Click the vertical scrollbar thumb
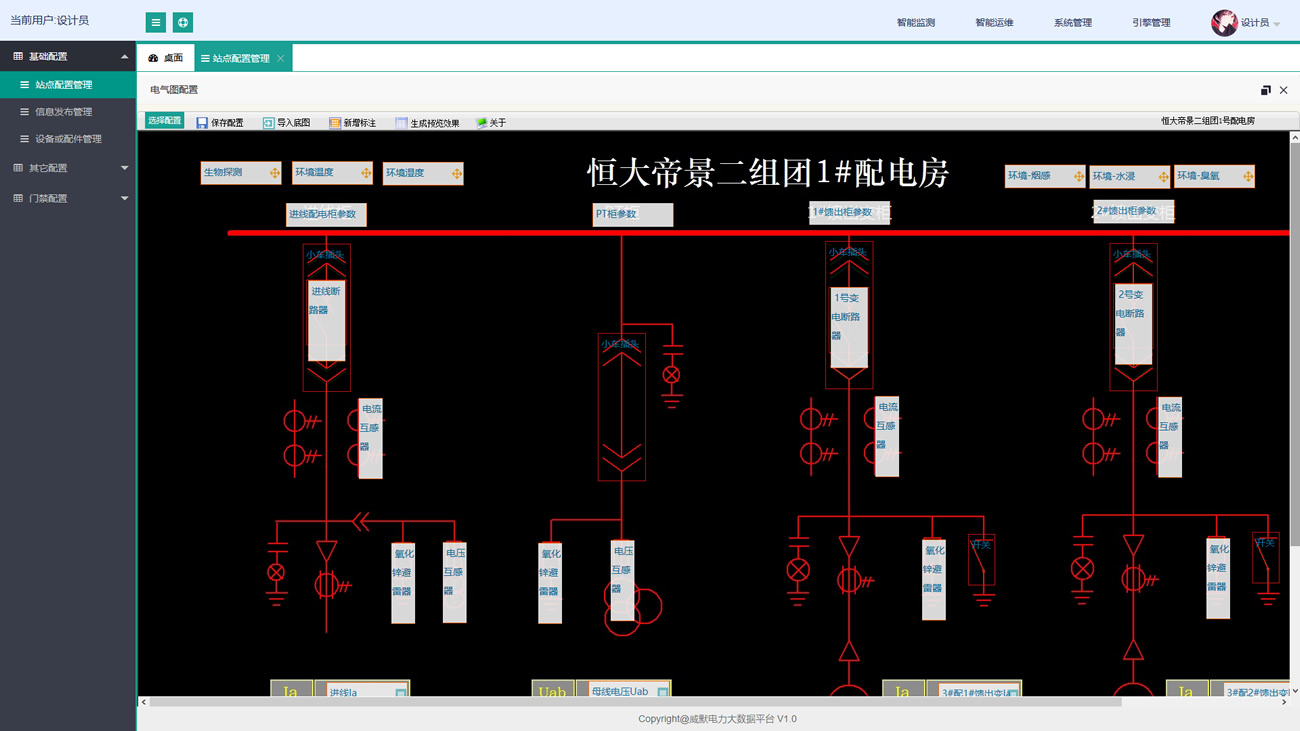Image resolution: width=1300 pixels, height=731 pixels. [1294, 345]
